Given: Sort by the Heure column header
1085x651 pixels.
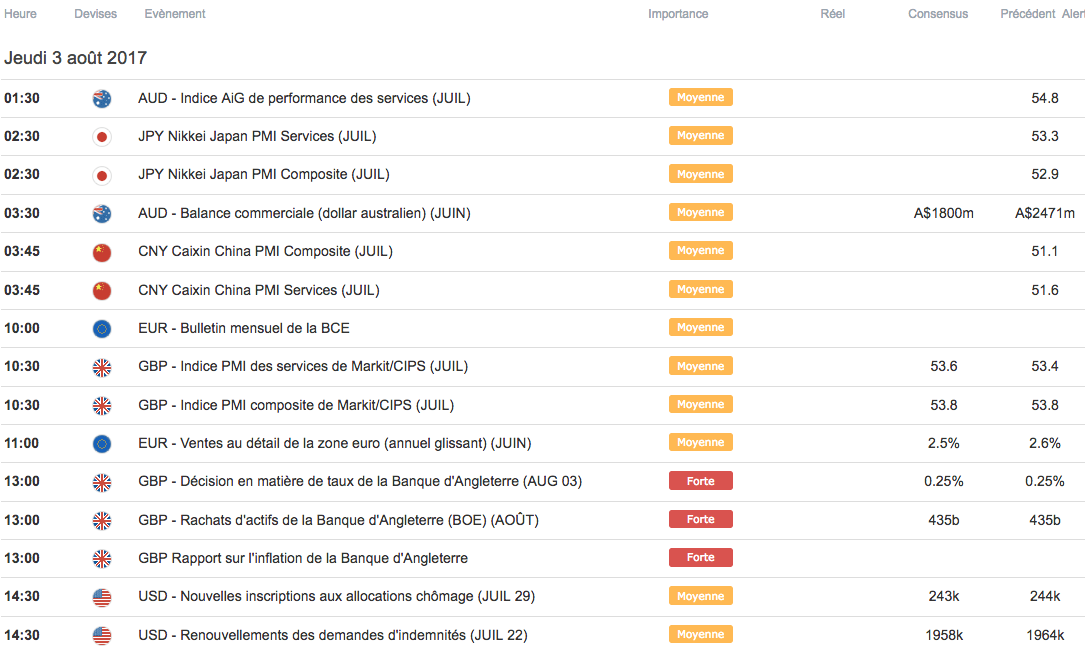Looking at the screenshot, I should coord(20,14).
